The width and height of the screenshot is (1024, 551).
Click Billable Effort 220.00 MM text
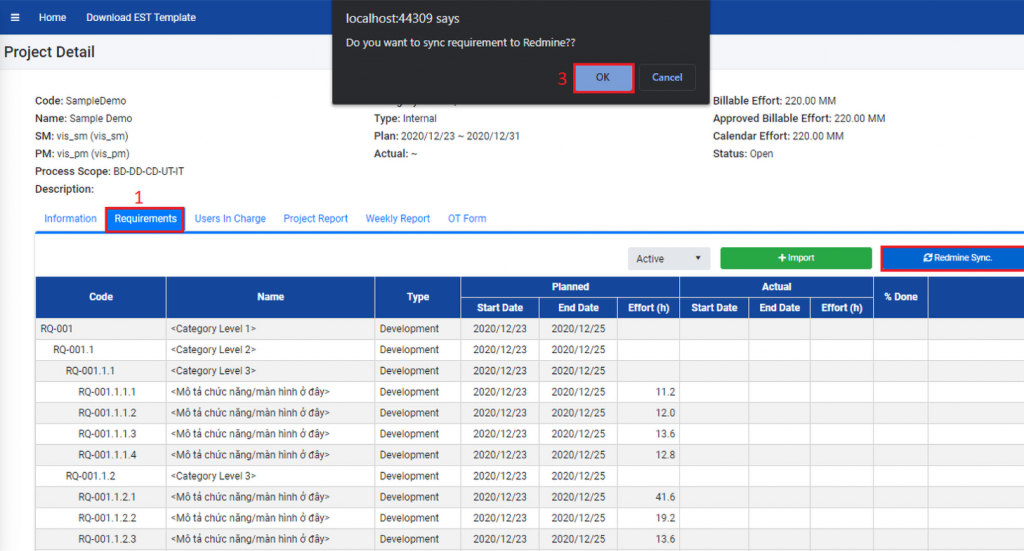coord(774,101)
